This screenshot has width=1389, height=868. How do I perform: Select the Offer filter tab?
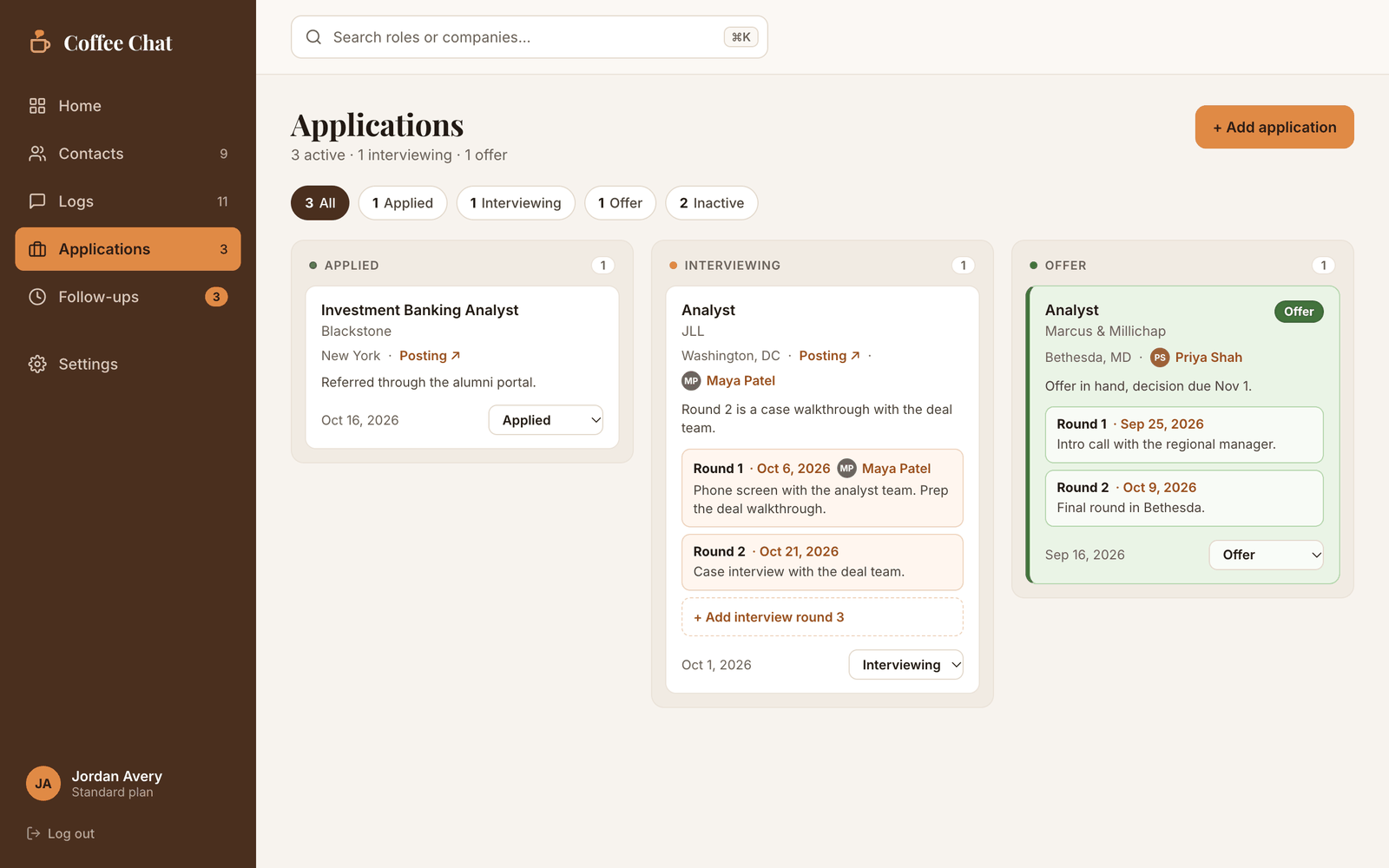pyautogui.click(x=620, y=203)
